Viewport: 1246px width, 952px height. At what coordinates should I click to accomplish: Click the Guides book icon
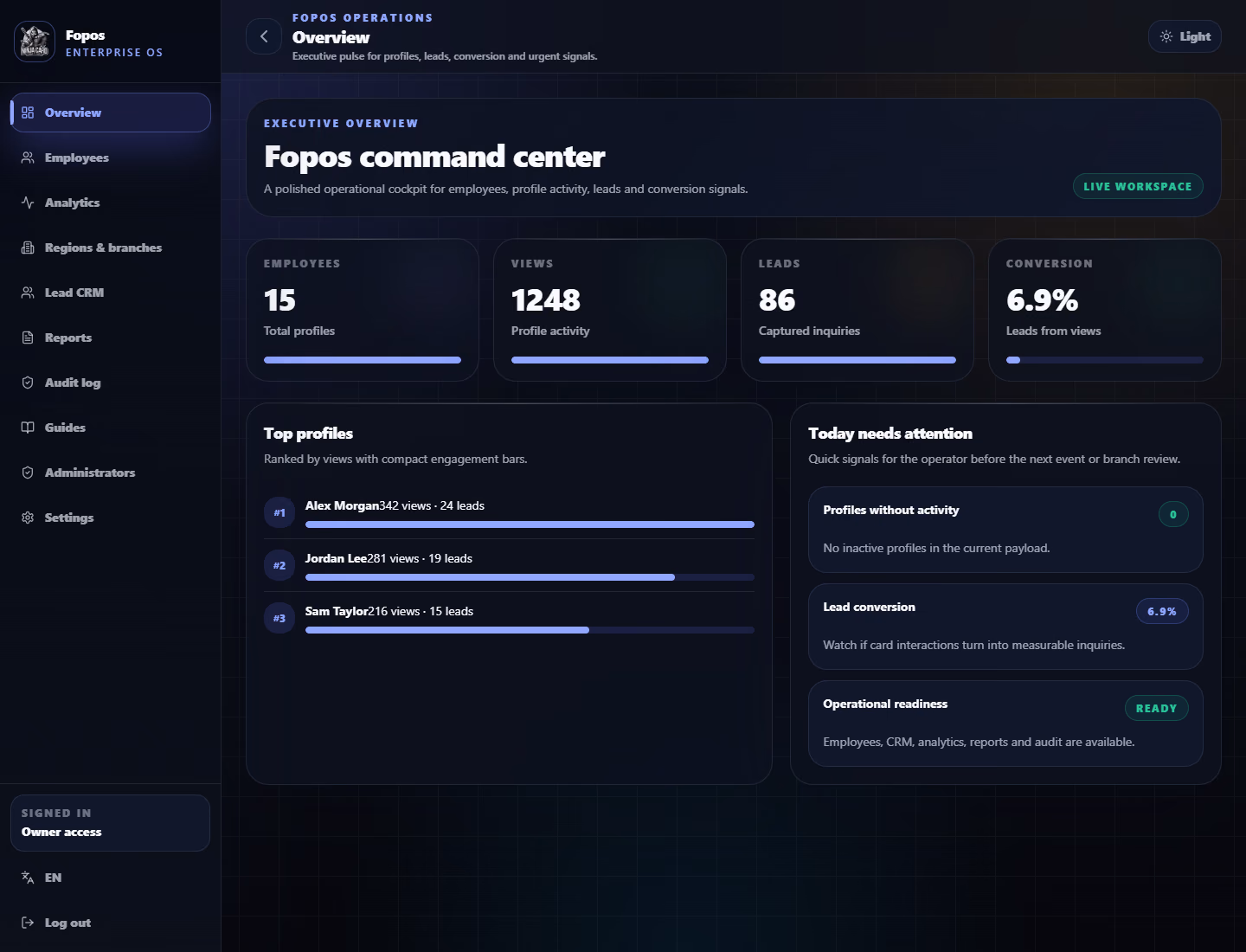28,428
